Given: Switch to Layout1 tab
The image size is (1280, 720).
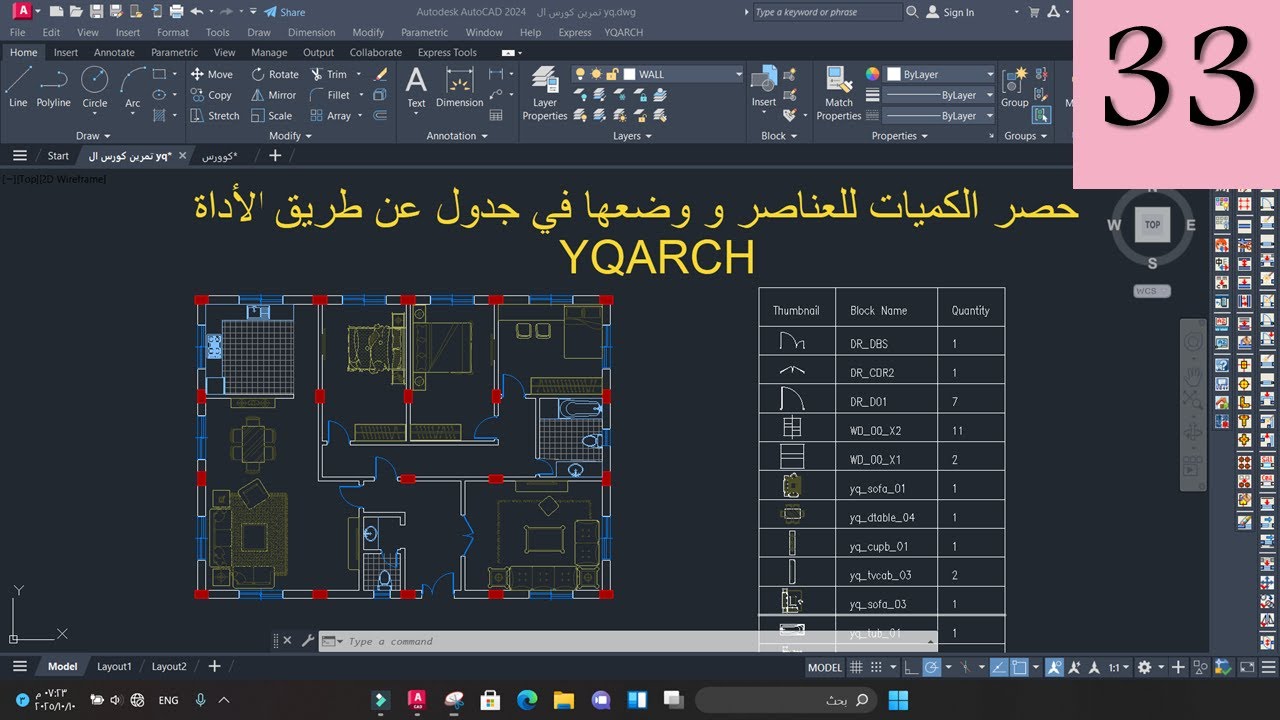Looking at the screenshot, I should pos(114,666).
